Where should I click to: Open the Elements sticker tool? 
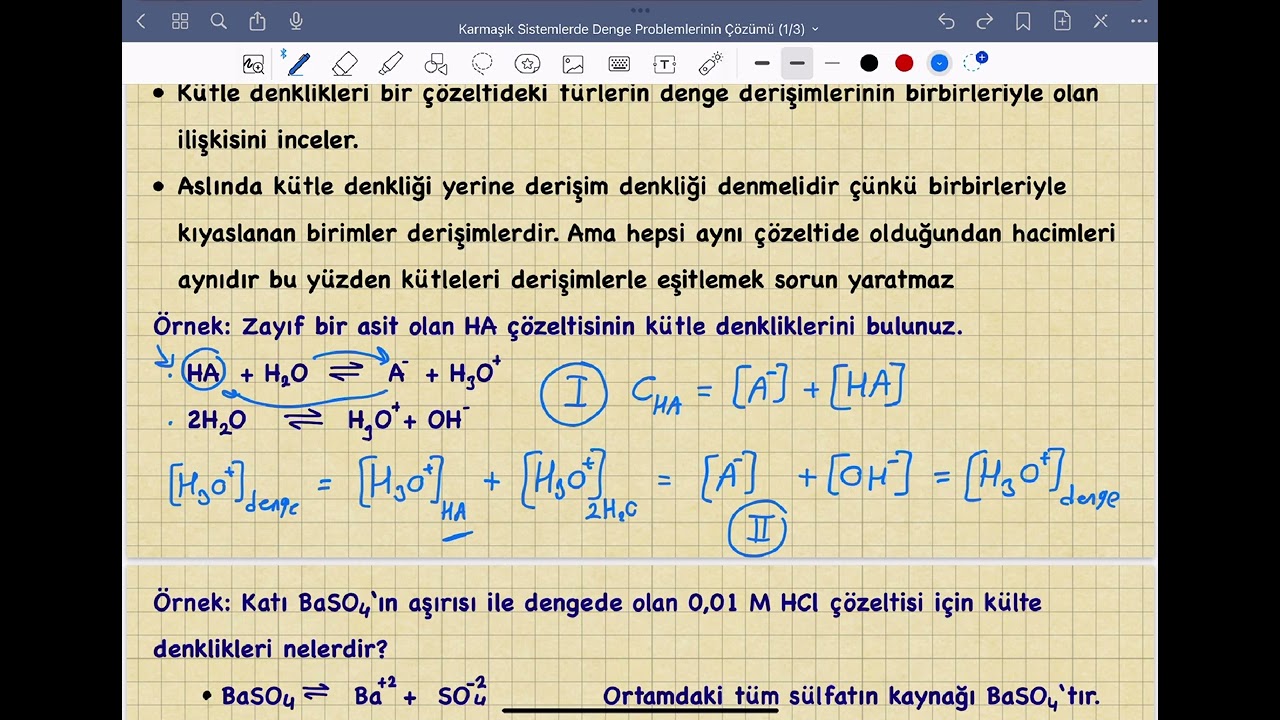pos(528,64)
